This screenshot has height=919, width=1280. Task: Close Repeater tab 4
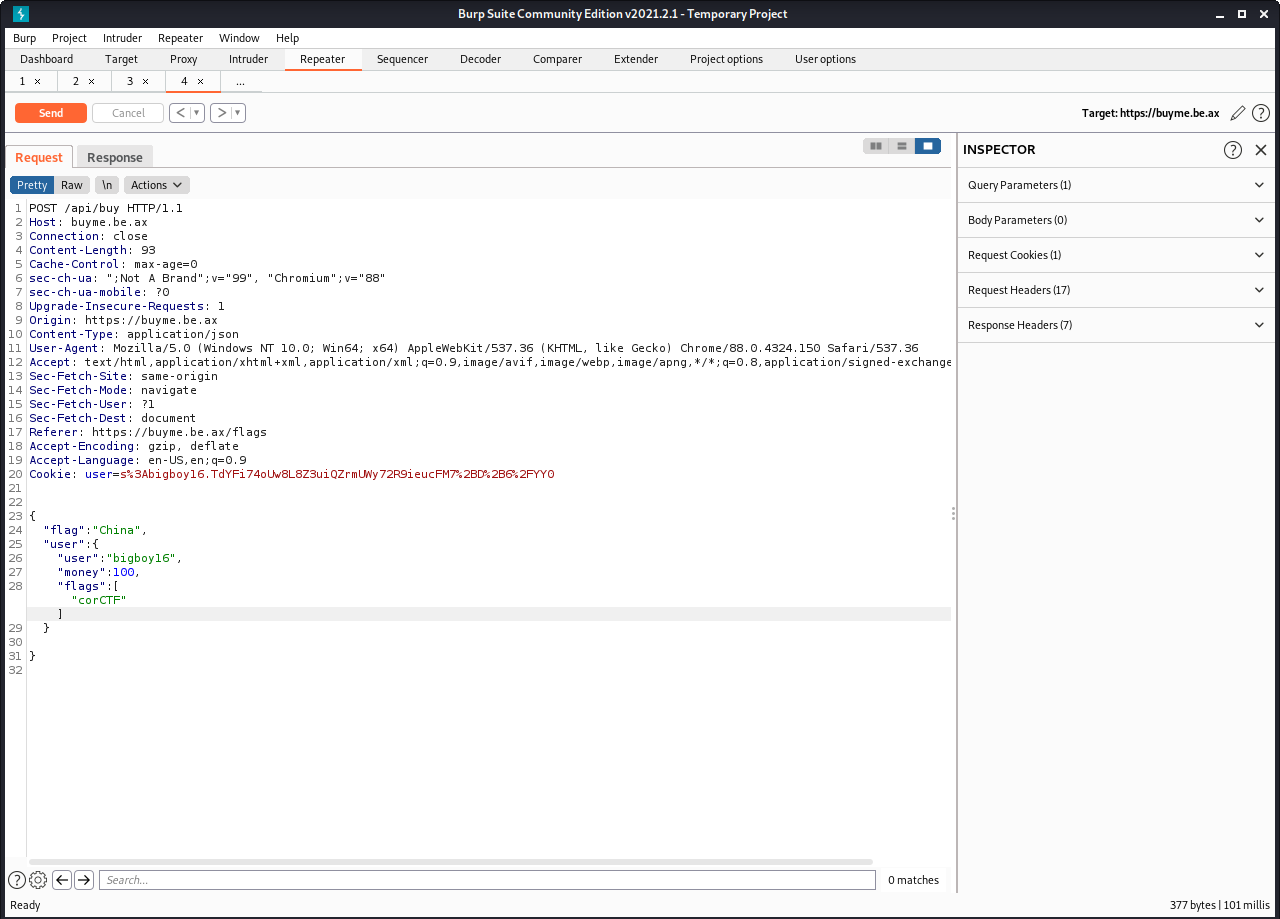point(200,82)
